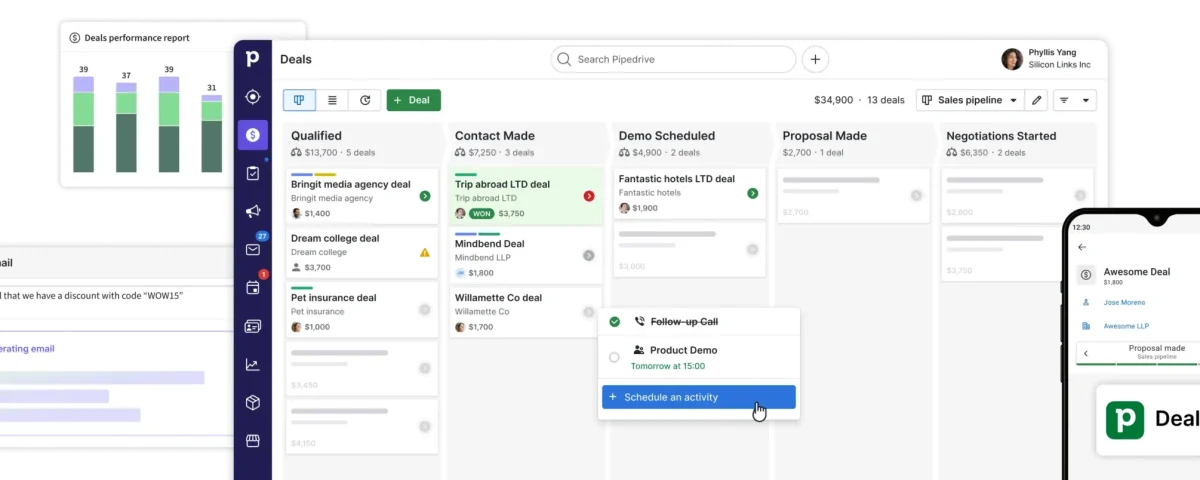Click the $2,700 placeholder card in Proposal Made
Image resolution: width=1200 pixels, height=480 pixels.
coord(853,196)
